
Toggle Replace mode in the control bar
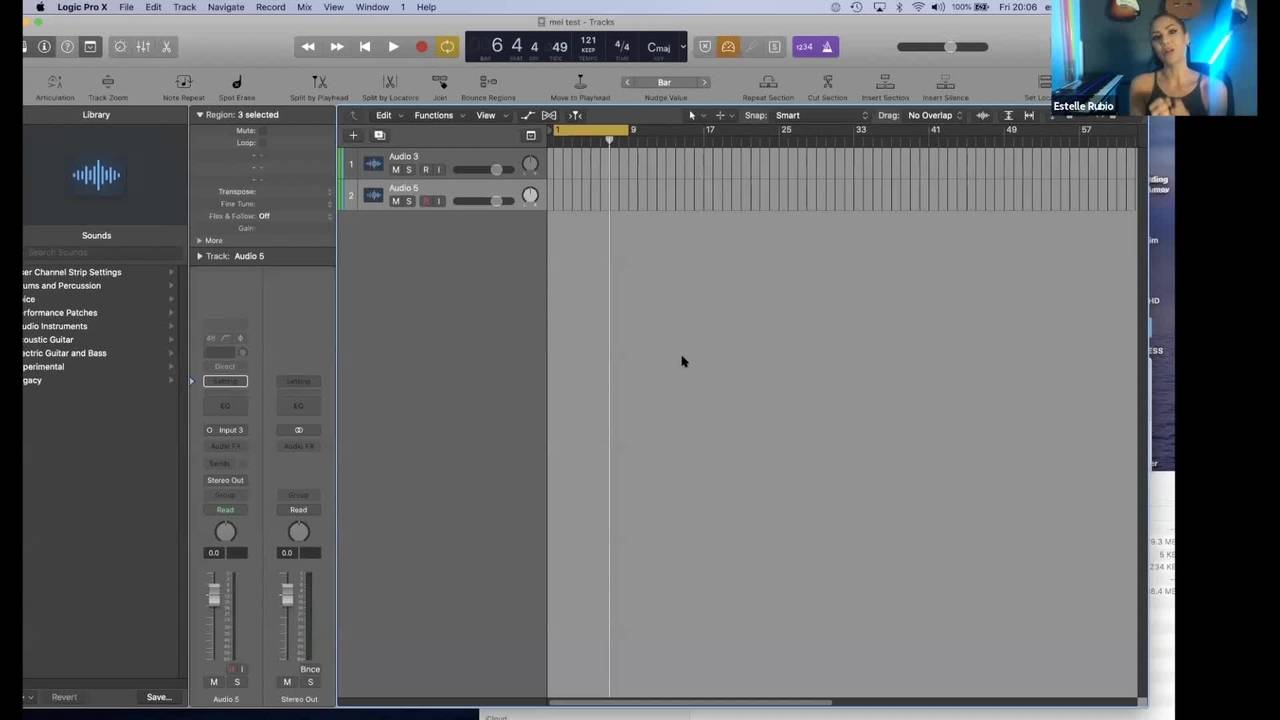(705, 47)
